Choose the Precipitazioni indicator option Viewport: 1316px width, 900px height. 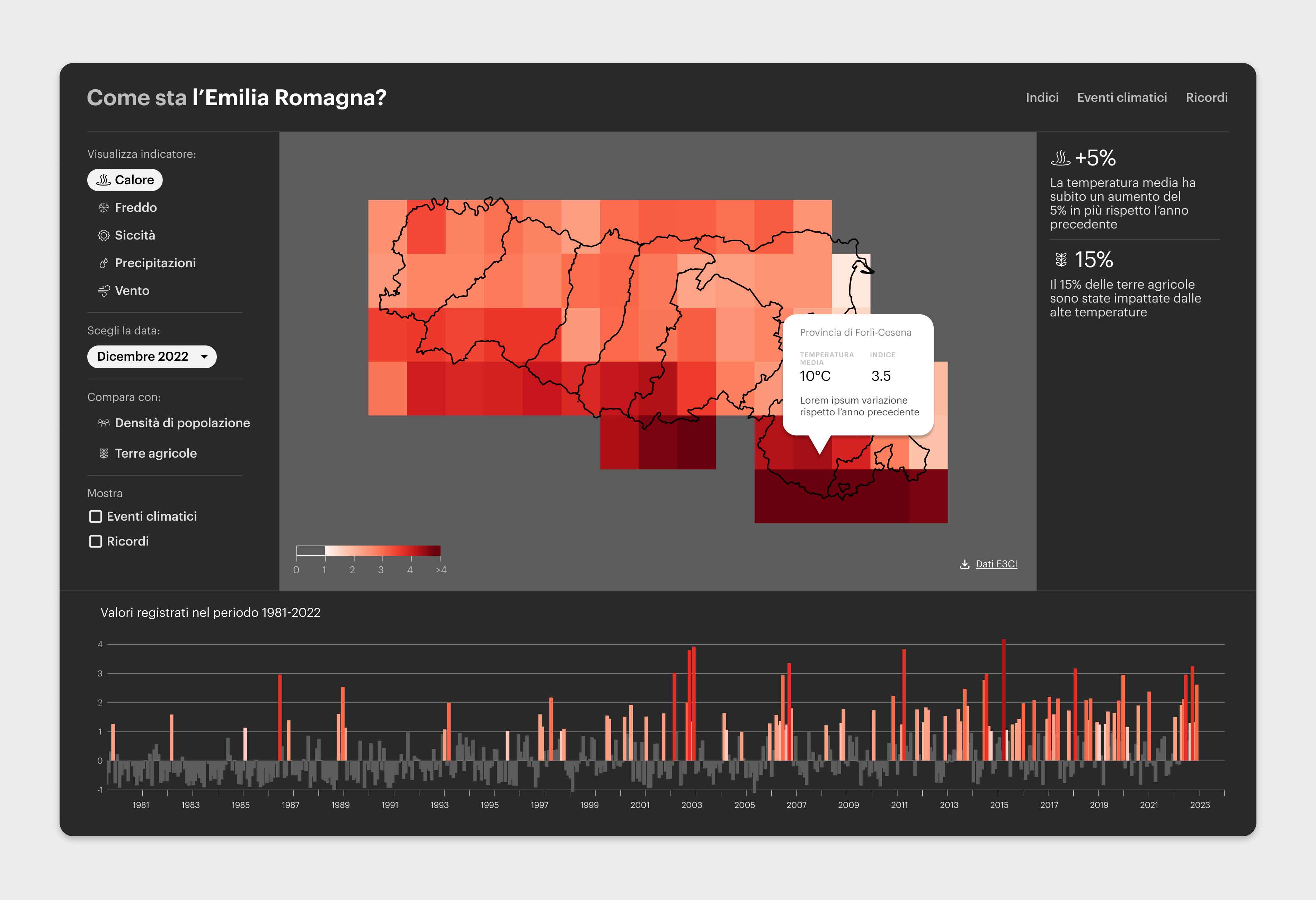coord(155,263)
